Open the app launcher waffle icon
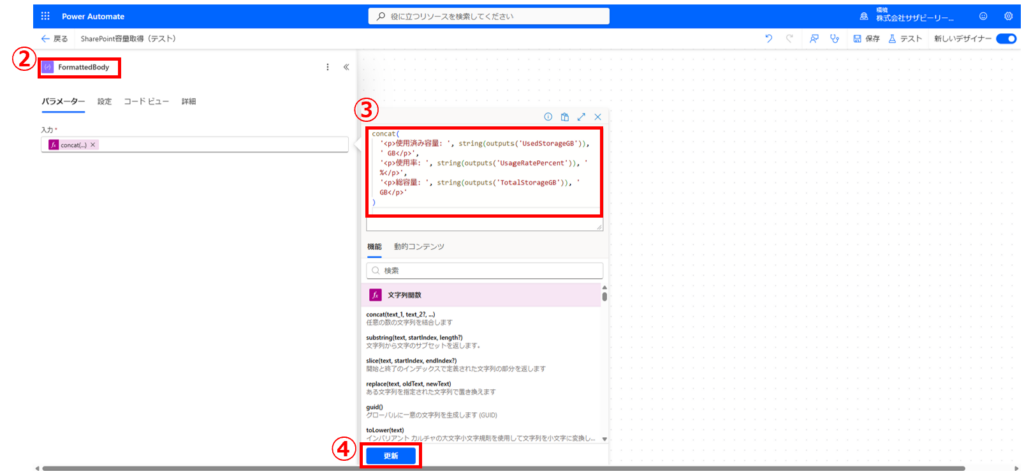Image resolution: width=1024 pixels, height=471 pixels. coord(45,16)
